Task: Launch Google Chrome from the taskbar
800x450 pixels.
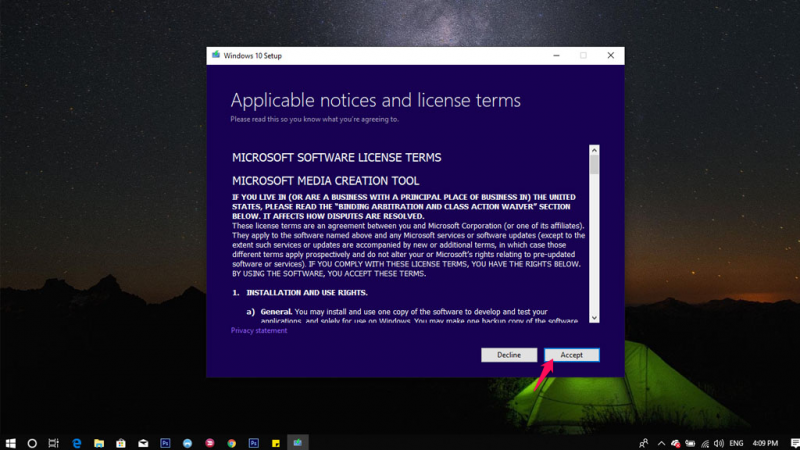Action: point(231,442)
